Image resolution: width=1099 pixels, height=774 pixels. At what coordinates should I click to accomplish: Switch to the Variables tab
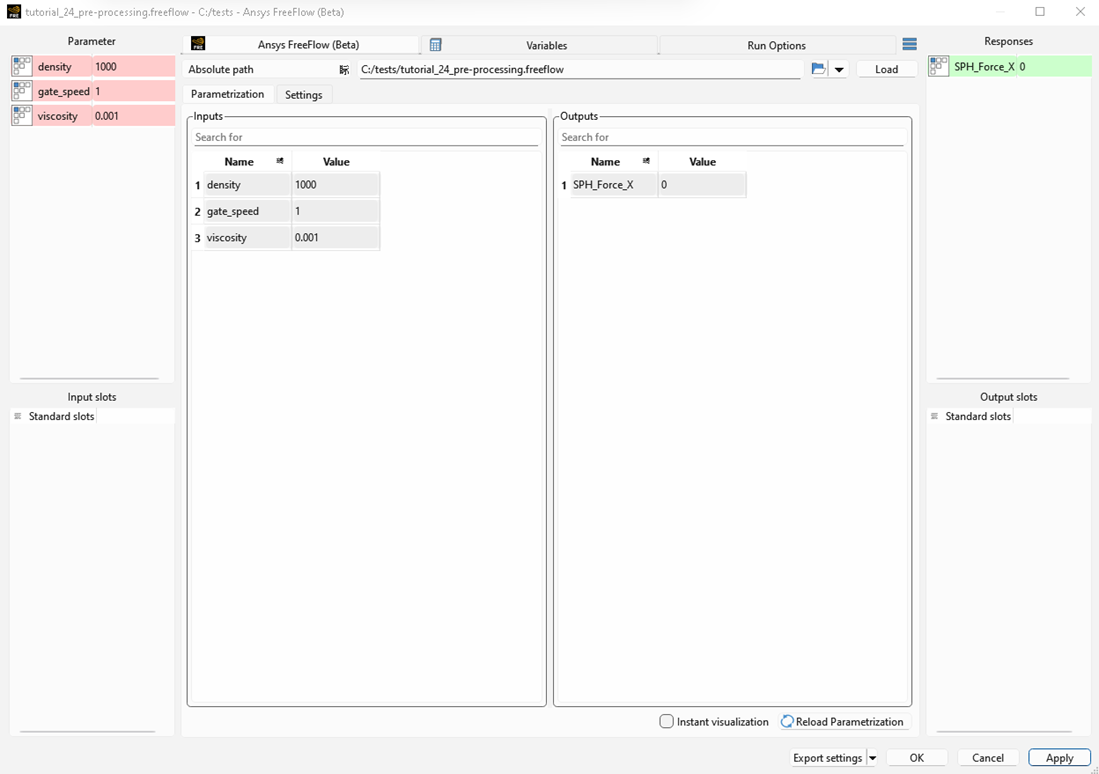pos(540,45)
